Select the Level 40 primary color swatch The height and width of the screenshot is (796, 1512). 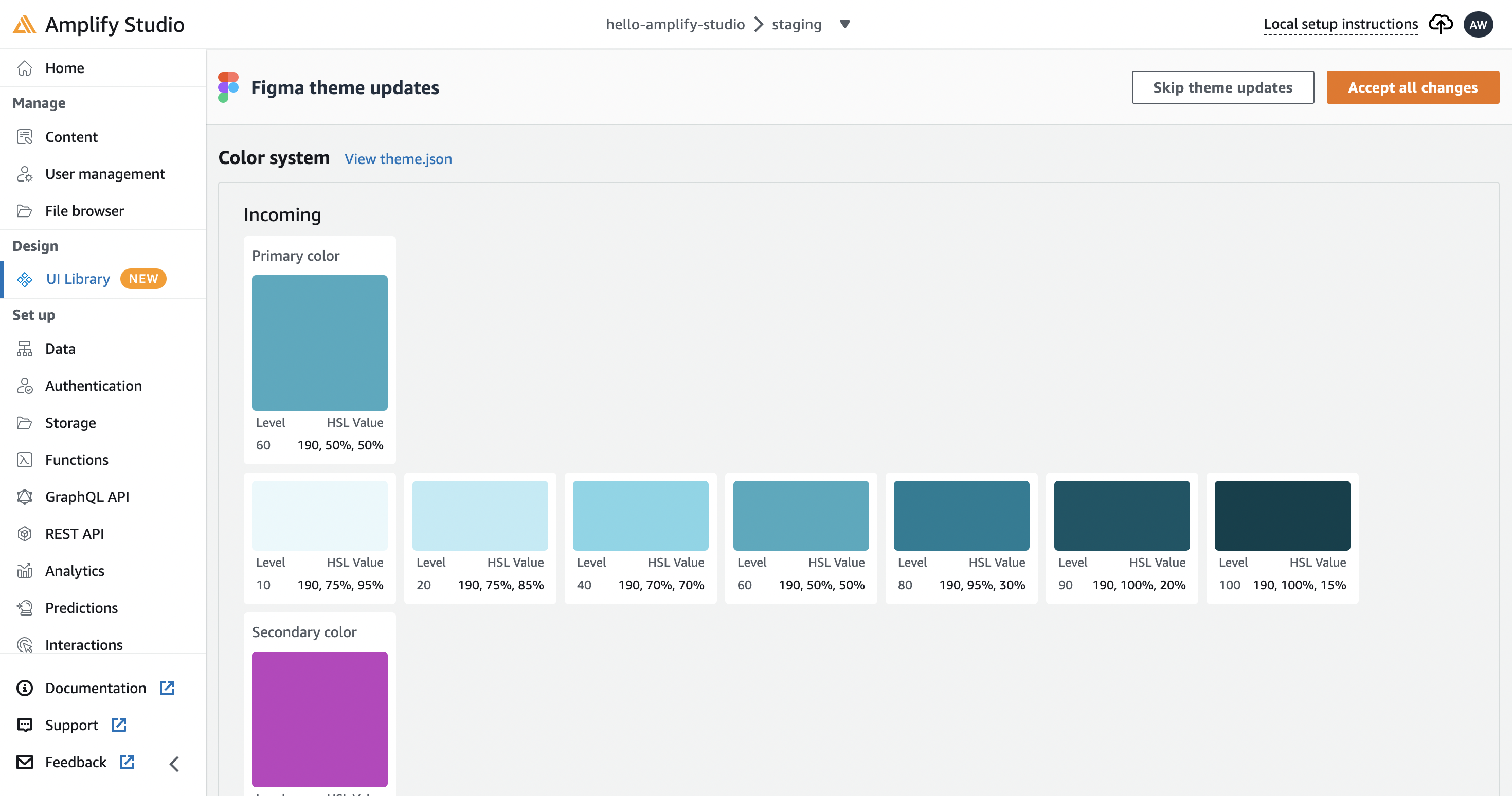point(640,515)
